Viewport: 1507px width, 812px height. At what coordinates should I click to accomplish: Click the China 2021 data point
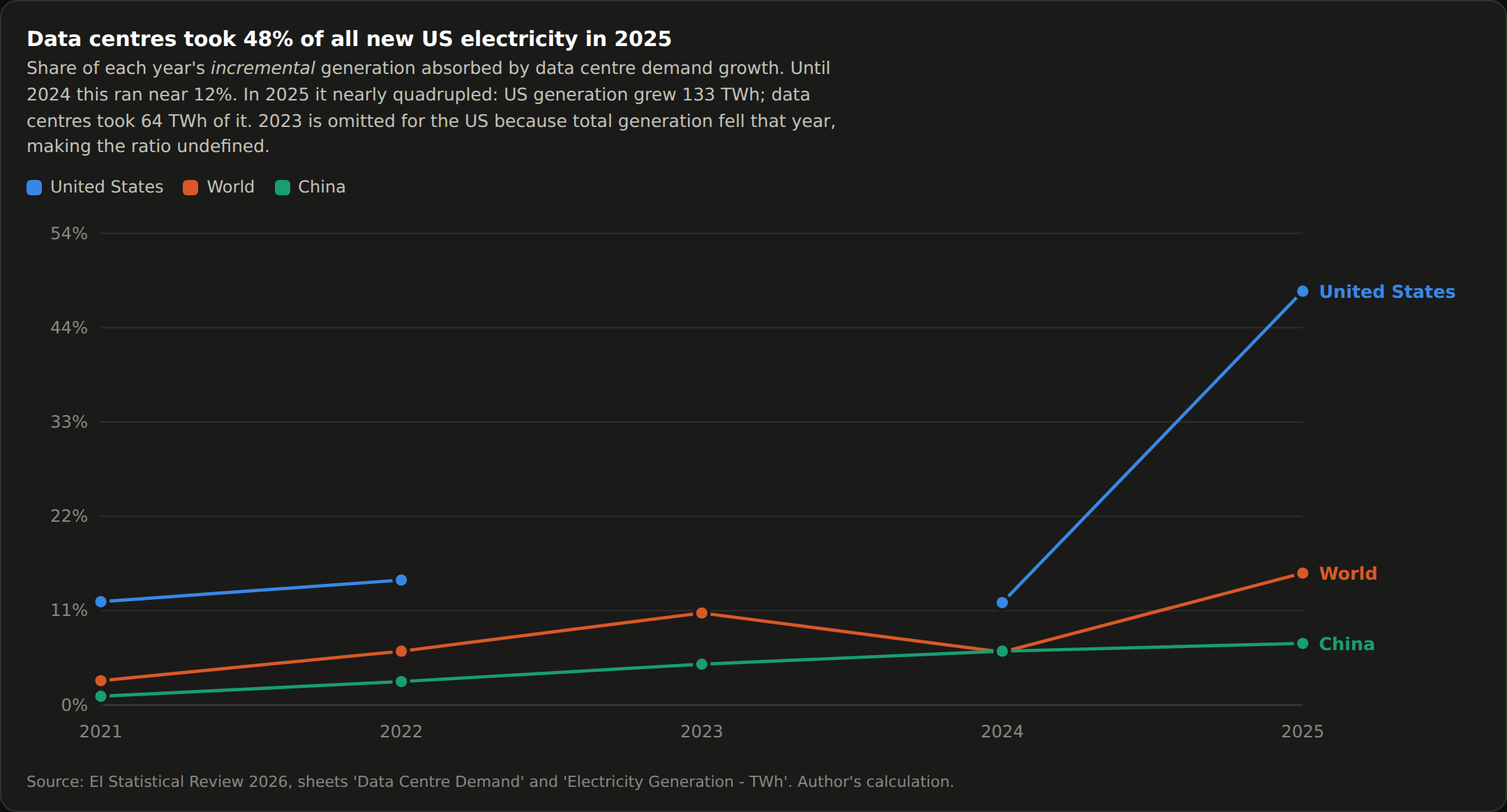[101, 696]
